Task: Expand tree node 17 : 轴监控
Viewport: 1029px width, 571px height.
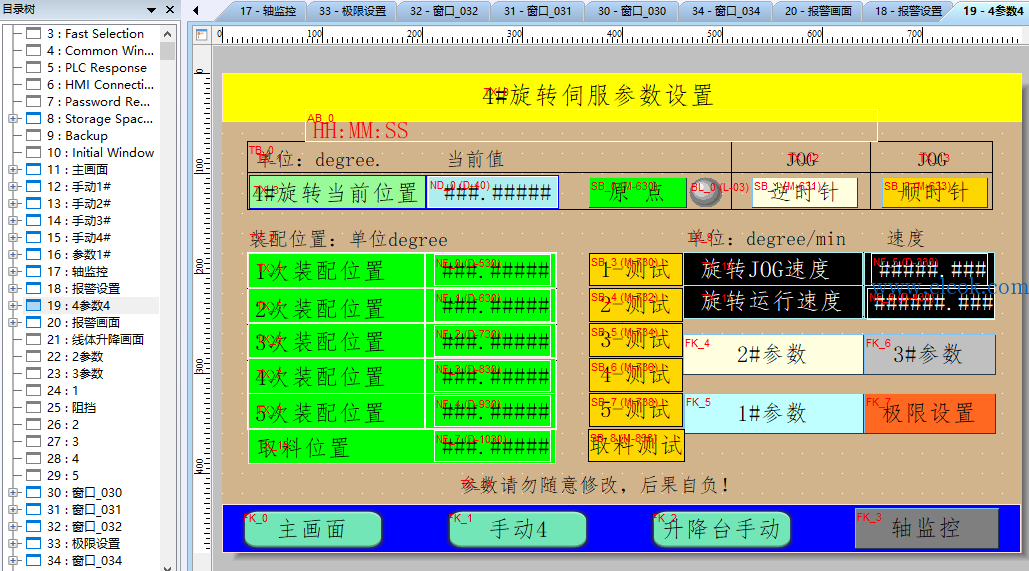Action: tap(13, 272)
